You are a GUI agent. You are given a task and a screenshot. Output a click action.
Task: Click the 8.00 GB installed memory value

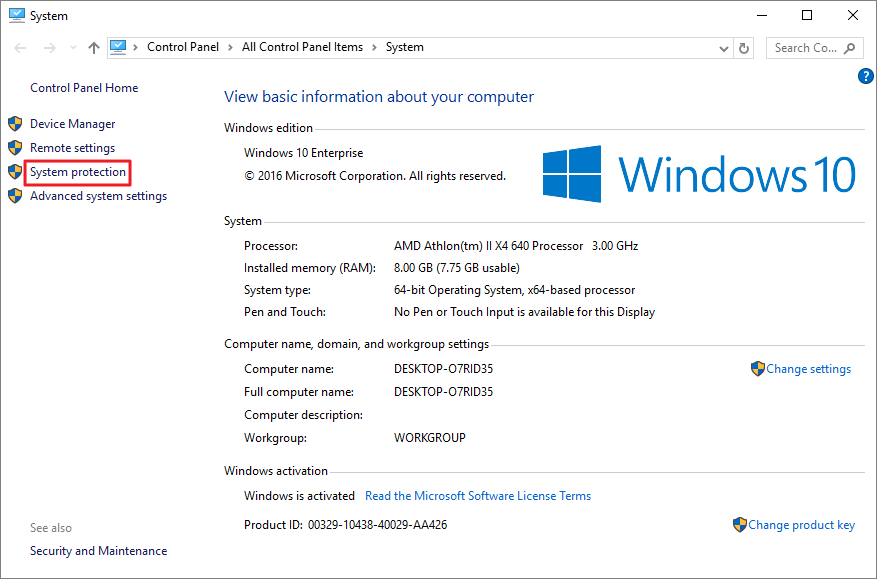pos(456,268)
